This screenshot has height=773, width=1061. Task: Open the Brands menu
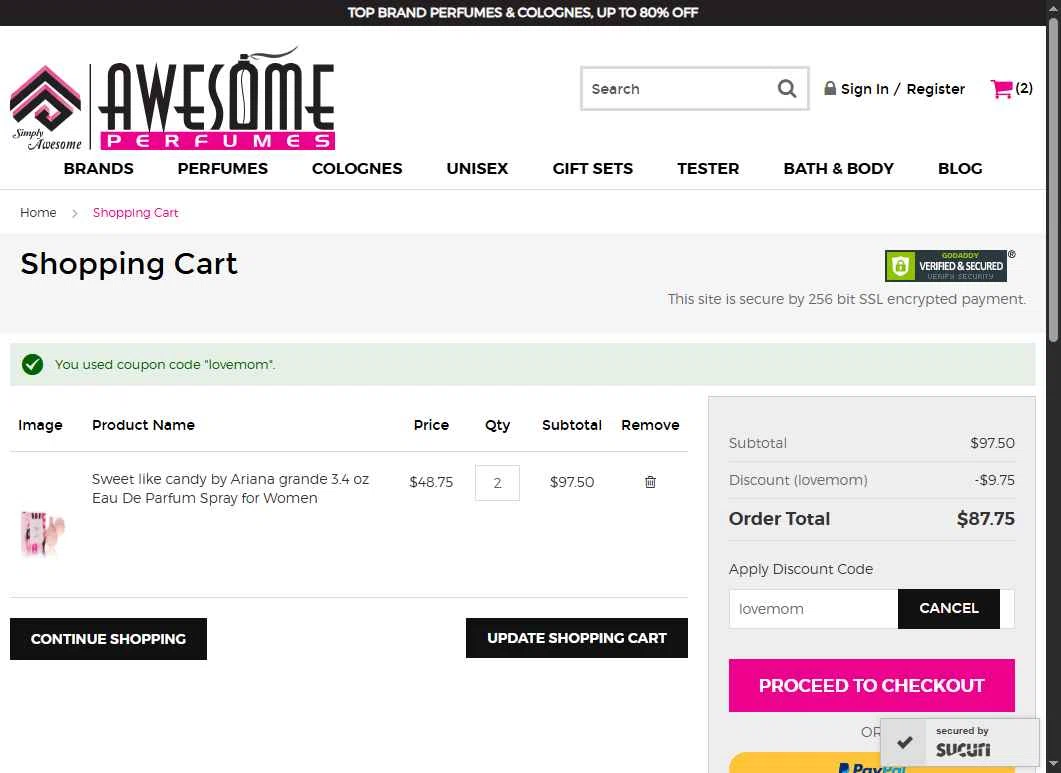pyautogui.click(x=99, y=169)
